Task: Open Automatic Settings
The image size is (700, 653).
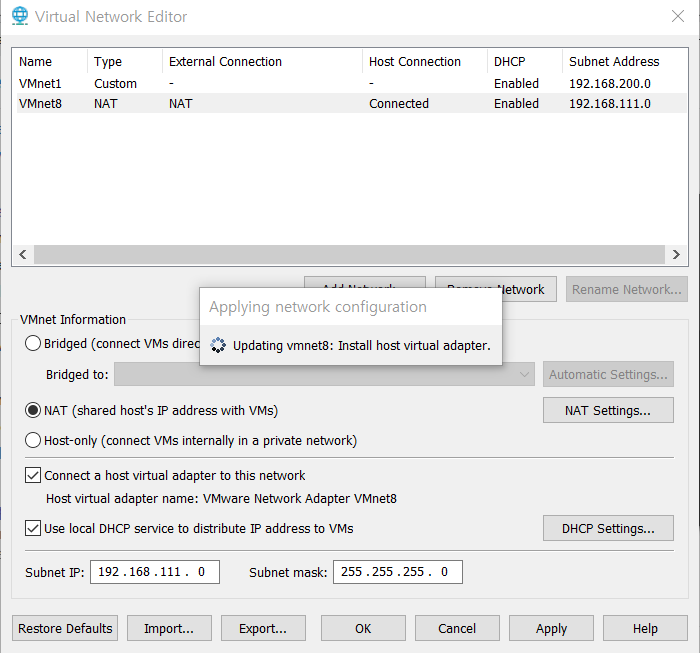Action: (608, 374)
